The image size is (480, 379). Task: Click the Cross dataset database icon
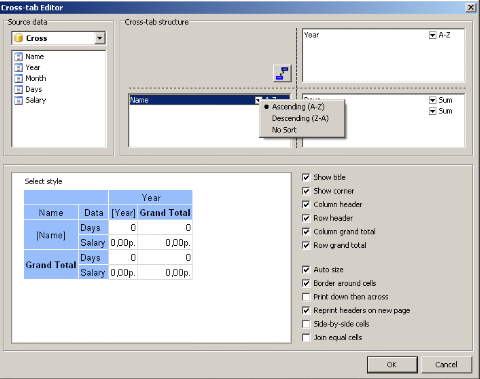coord(19,38)
